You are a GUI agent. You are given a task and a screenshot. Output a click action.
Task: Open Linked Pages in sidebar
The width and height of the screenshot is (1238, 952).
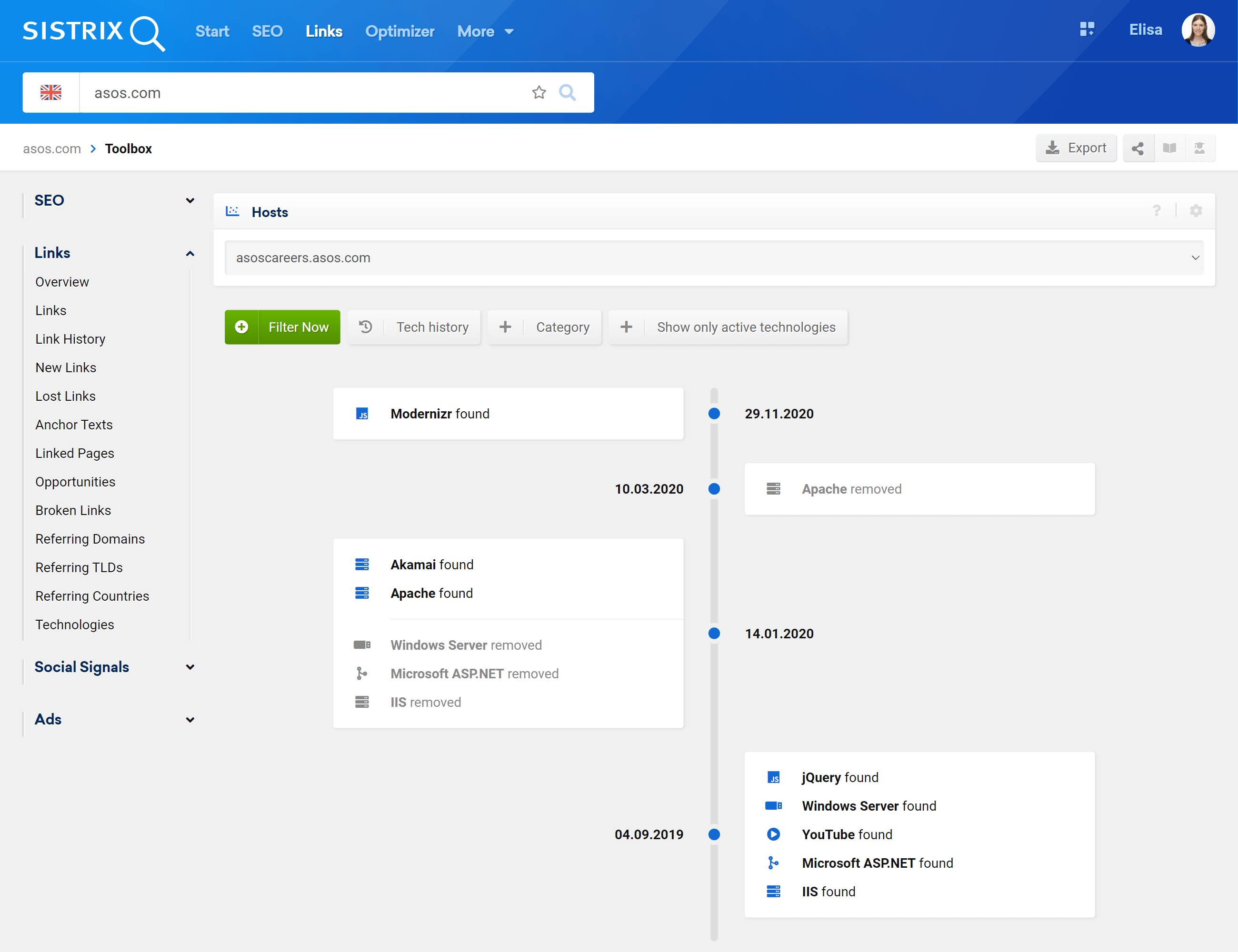tap(75, 453)
